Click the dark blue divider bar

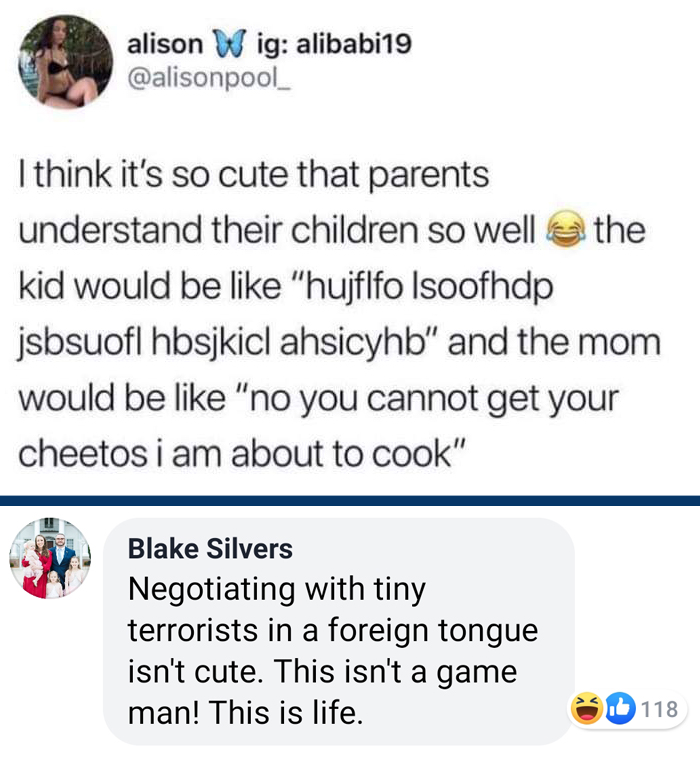350,500
